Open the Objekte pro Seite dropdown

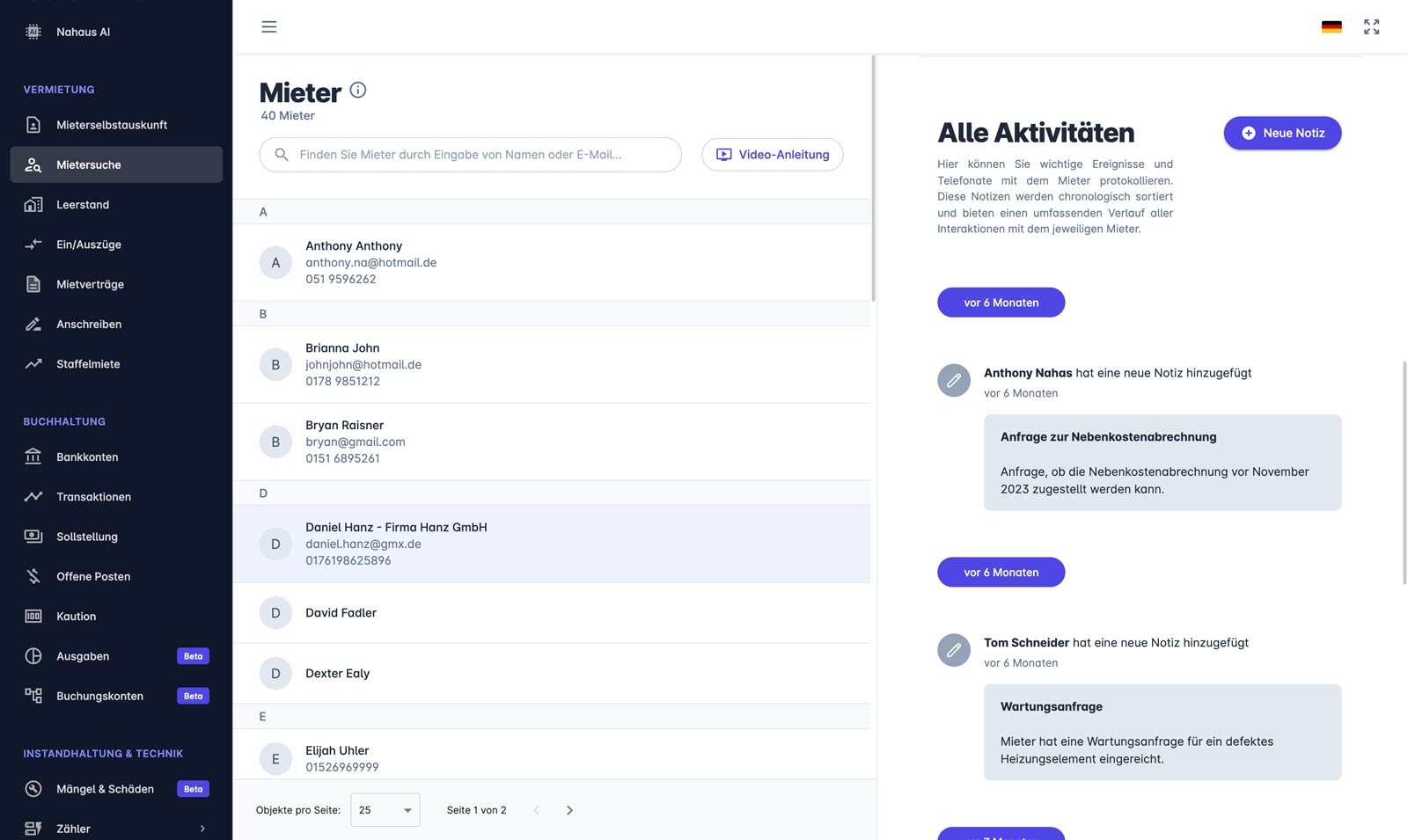pos(385,810)
